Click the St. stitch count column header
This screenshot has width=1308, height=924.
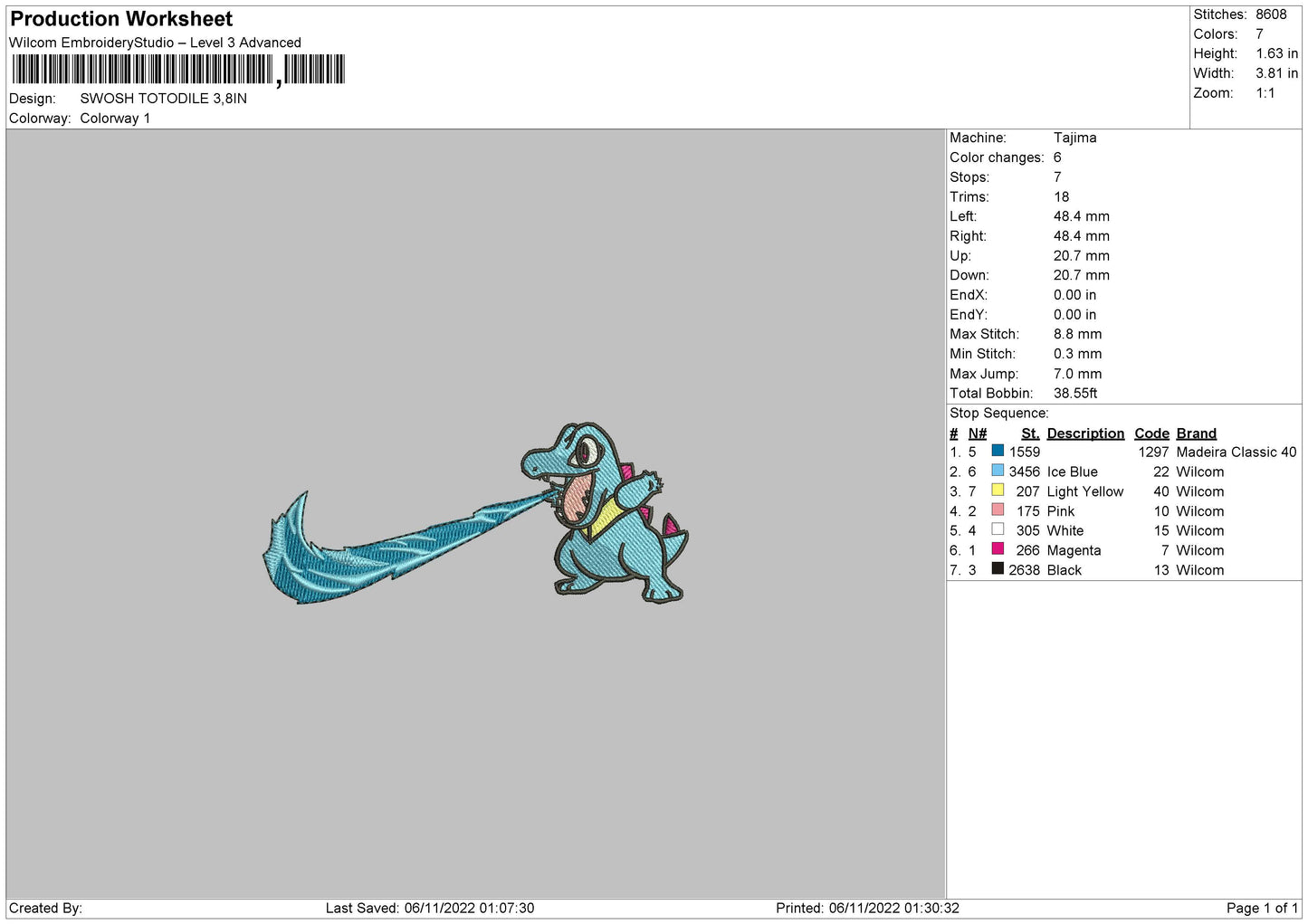pyautogui.click(x=1029, y=433)
